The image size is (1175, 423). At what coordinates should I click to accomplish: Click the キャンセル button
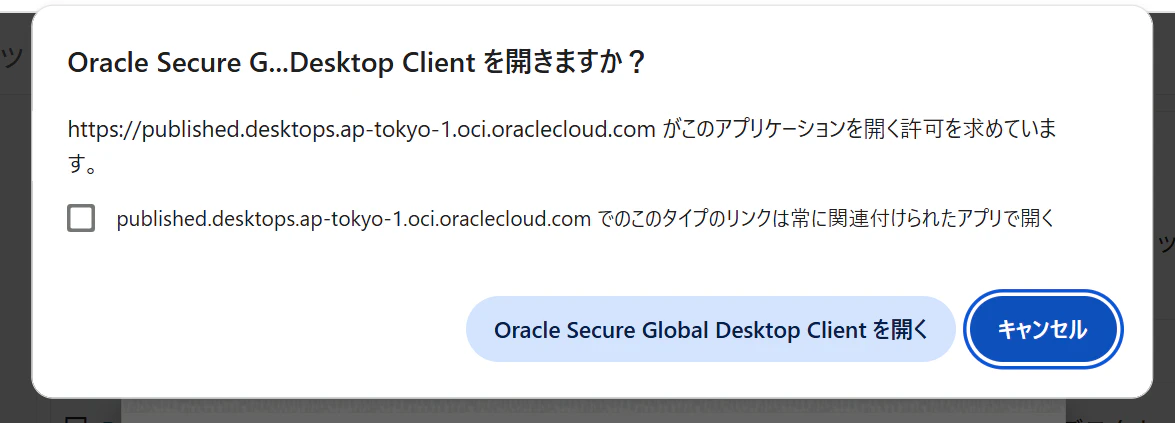coord(1042,329)
